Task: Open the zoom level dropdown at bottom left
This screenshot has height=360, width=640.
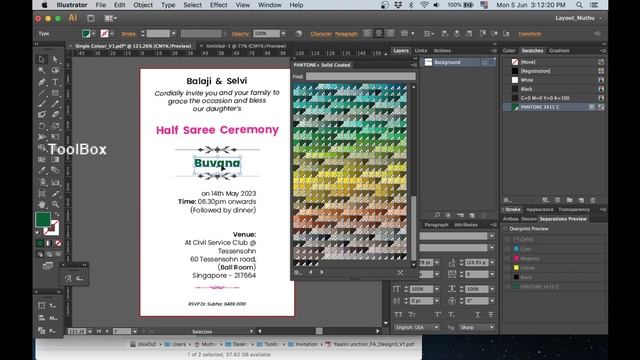Action: (90, 331)
